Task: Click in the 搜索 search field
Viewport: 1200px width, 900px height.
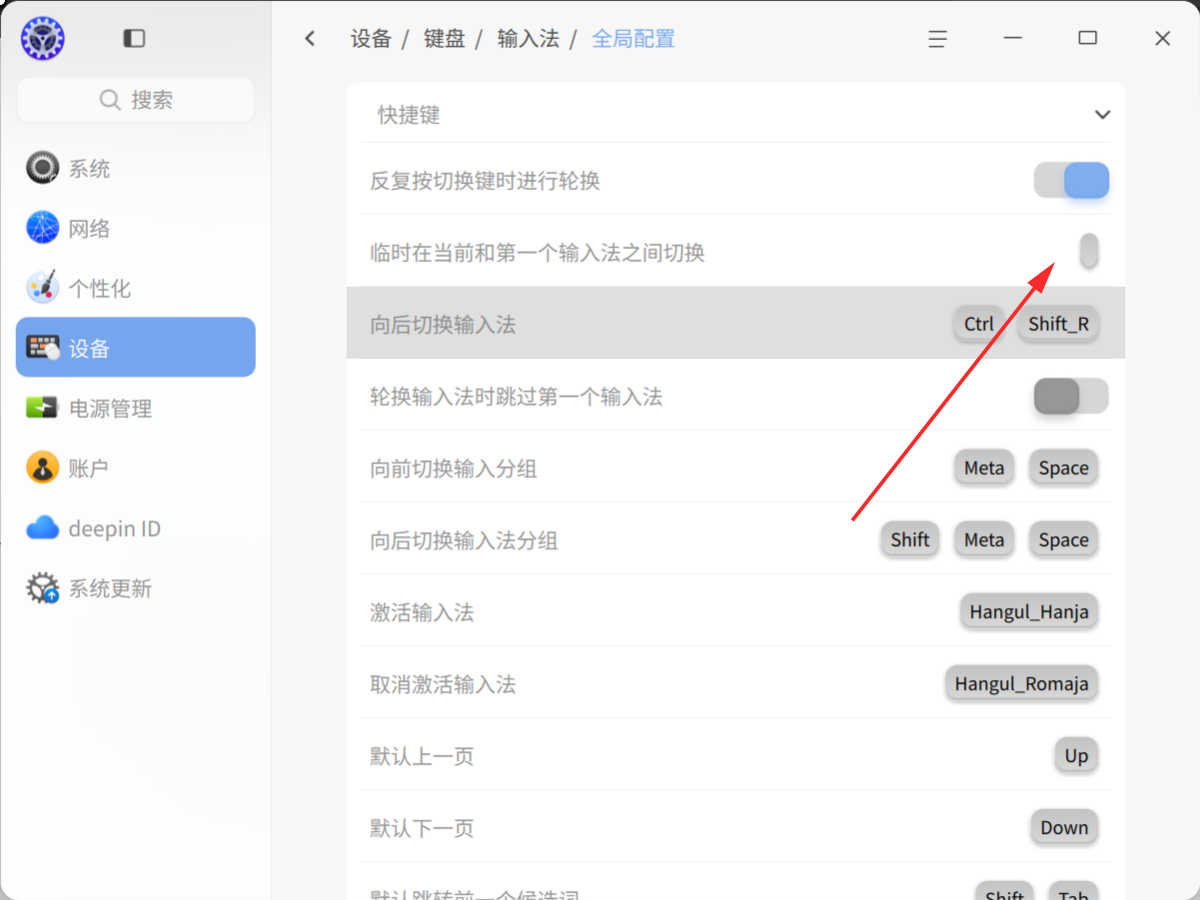Action: click(136, 100)
